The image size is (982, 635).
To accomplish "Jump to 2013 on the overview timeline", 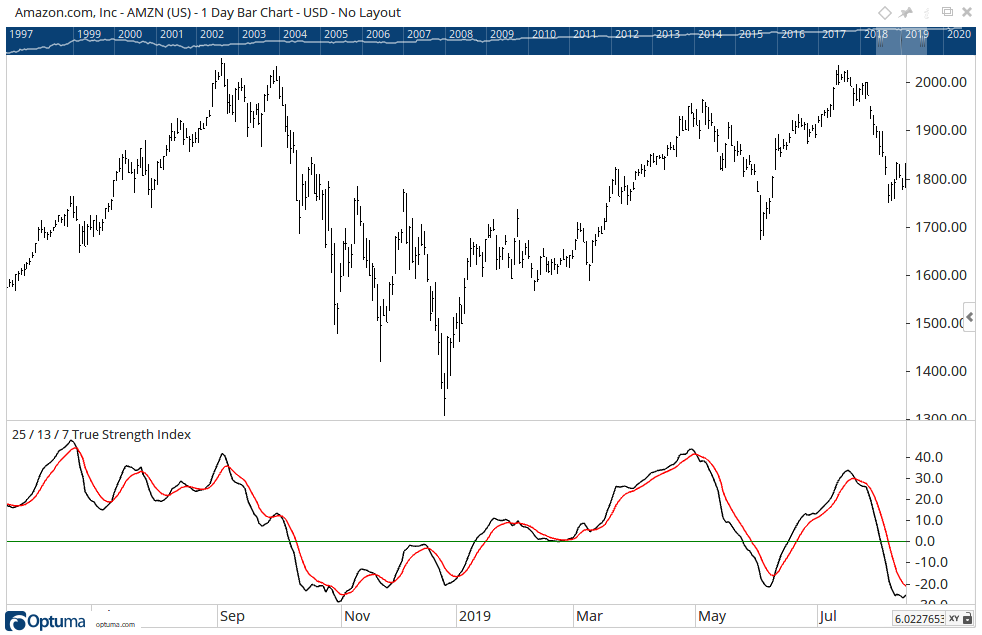I will coord(668,34).
